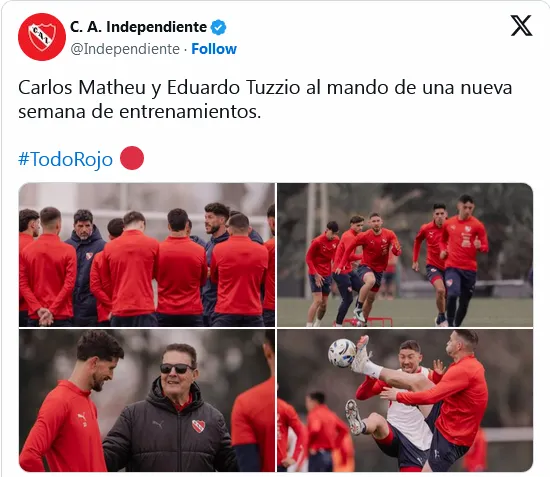Image resolution: width=550 pixels, height=477 pixels.
Task: Click the red hurdle in training photo
Action: pos(365,321)
